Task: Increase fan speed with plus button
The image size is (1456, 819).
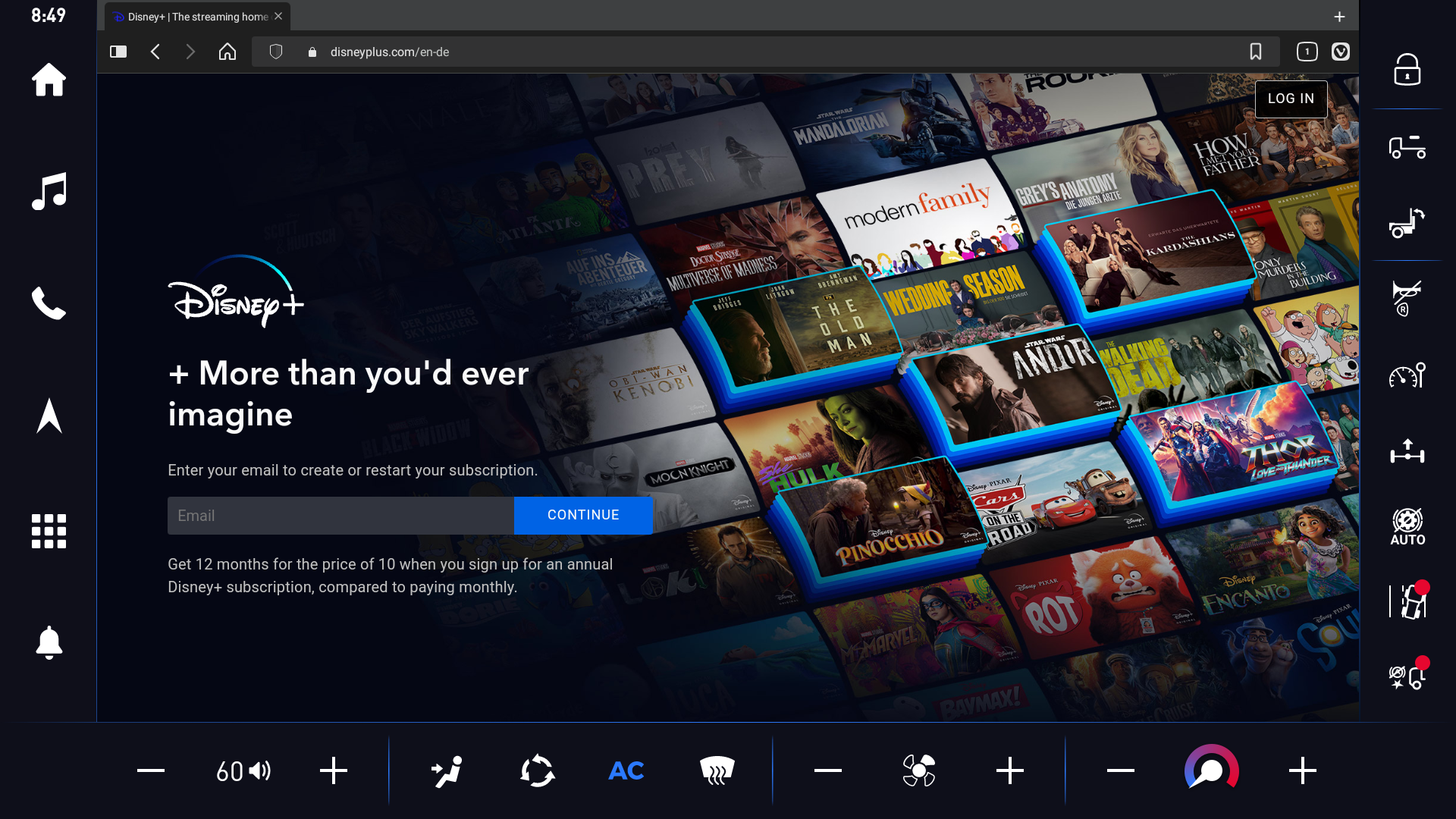Action: click(1010, 770)
